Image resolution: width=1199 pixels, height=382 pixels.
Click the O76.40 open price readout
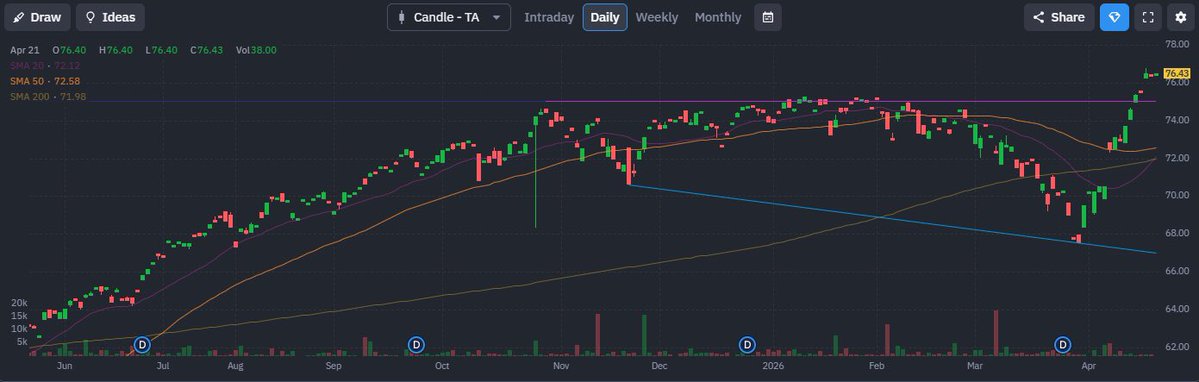(70, 50)
